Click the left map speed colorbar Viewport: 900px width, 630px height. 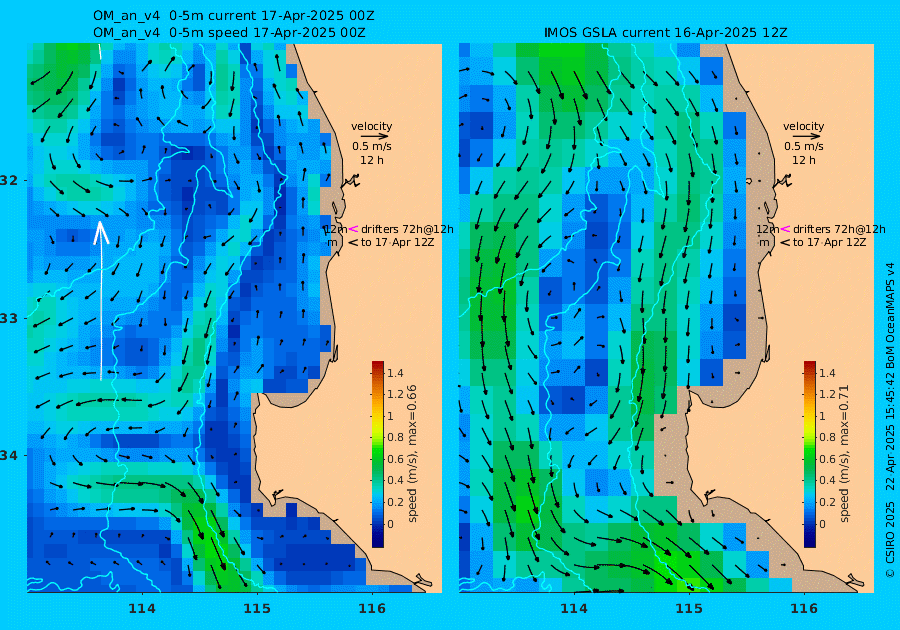(378, 454)
